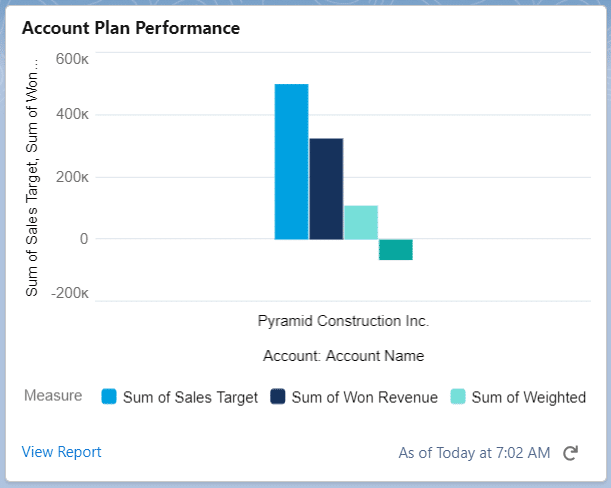Click the teal Sum of Weighted legend swatch
The width and height of the screenshot is (611, 488).
(458, 397)
